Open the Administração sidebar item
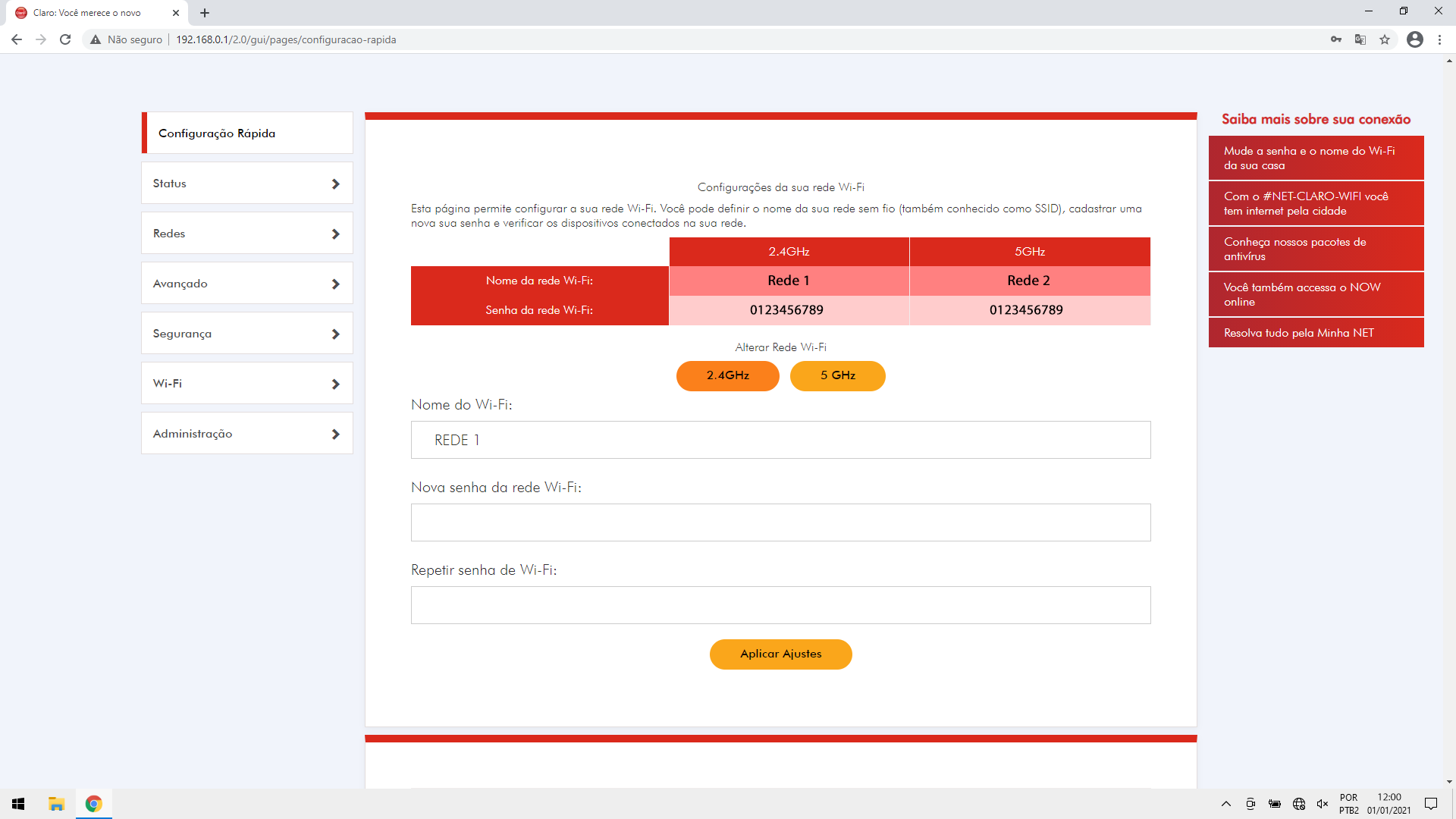This screenshot has width=1456, height=819. click(x=247, y=433)
